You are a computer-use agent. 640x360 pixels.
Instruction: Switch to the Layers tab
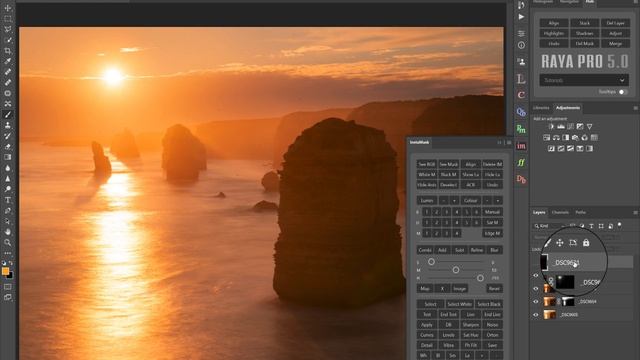539,212
